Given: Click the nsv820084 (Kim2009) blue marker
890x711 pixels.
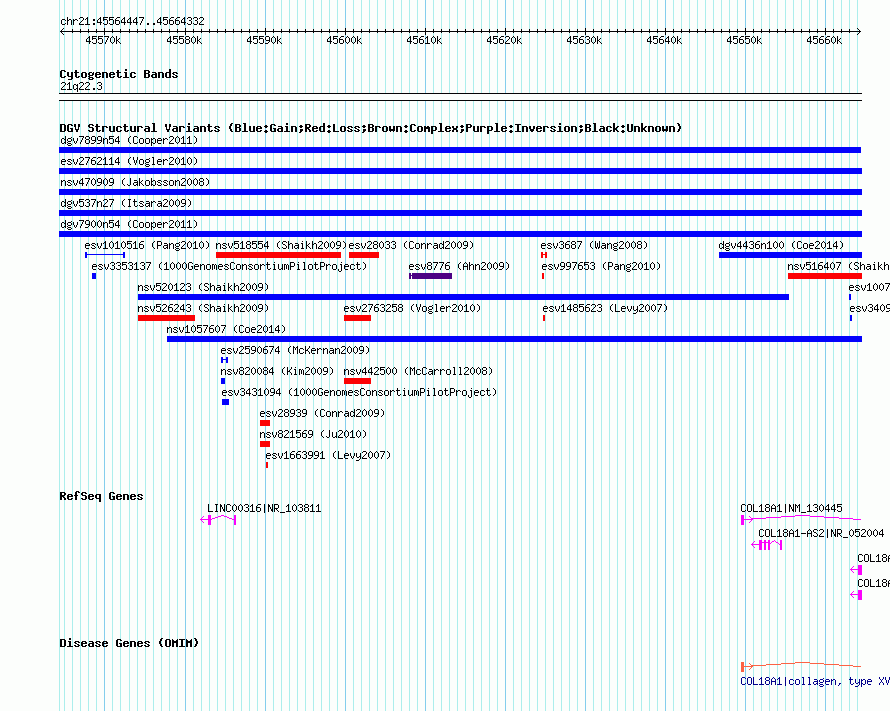Looking at the screenshot, I should [x=223, y=381].
